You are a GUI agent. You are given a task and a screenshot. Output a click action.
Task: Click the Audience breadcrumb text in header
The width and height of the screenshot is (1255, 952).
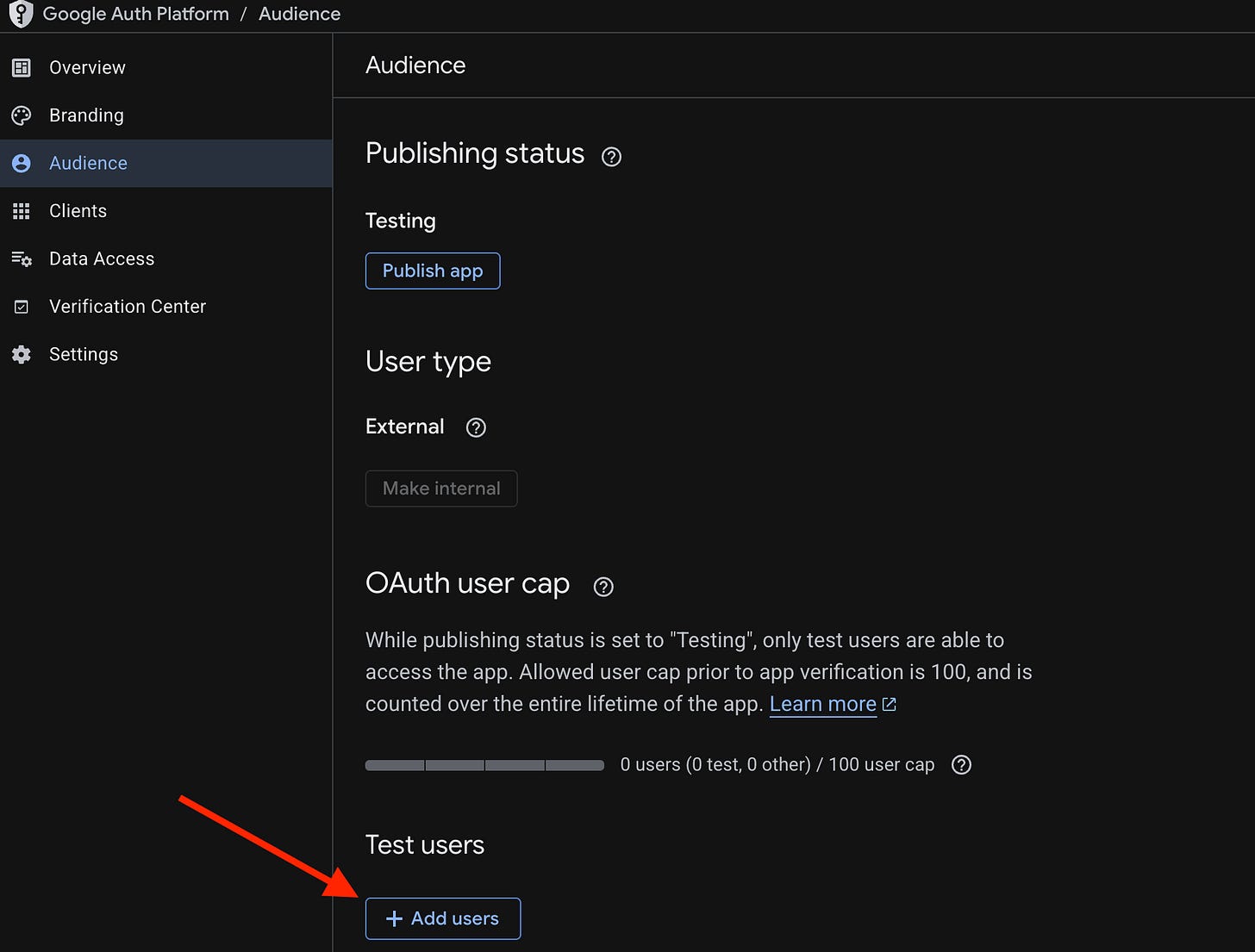pyautogui.click(x=300, y=14)
